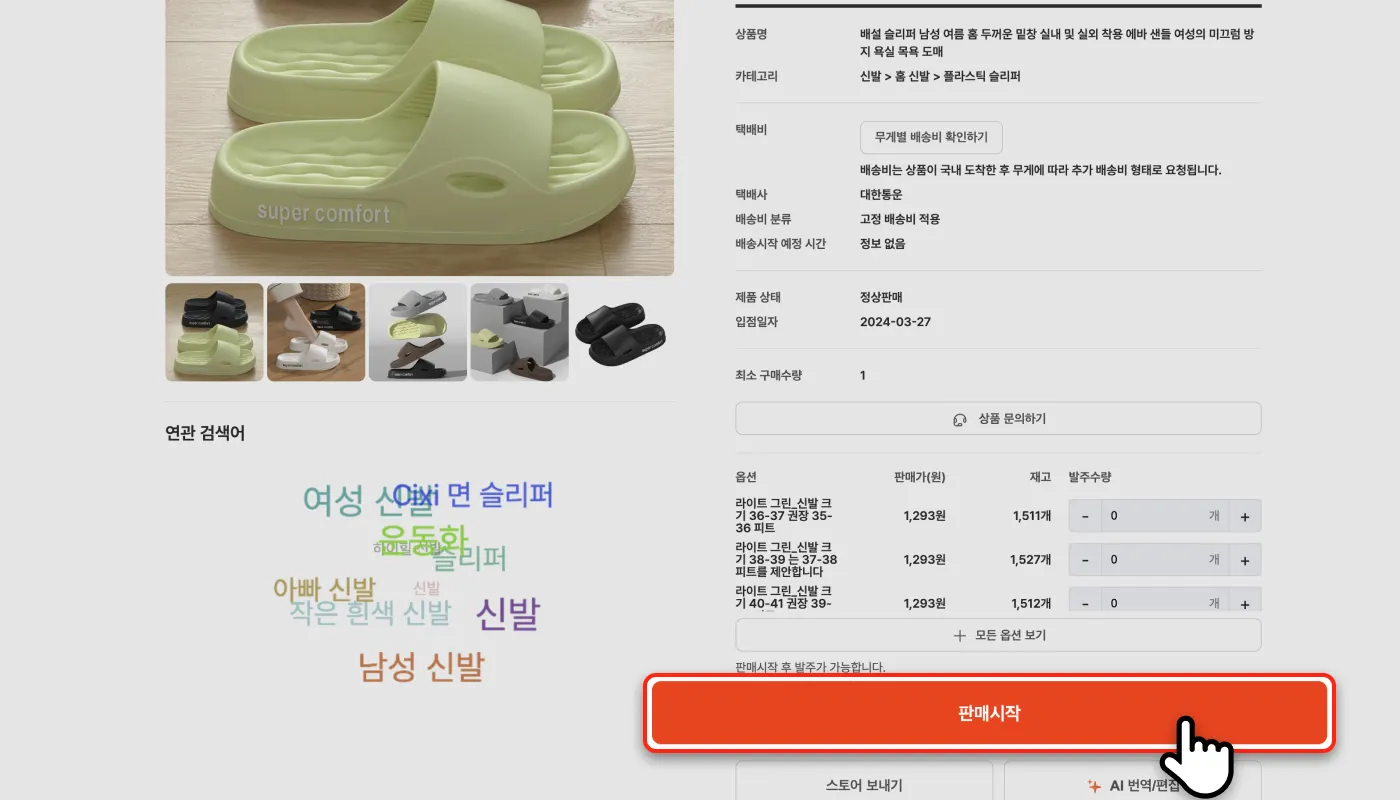
Task: Select the white slippers on feet thumbnail
Action: pos(316,332)
